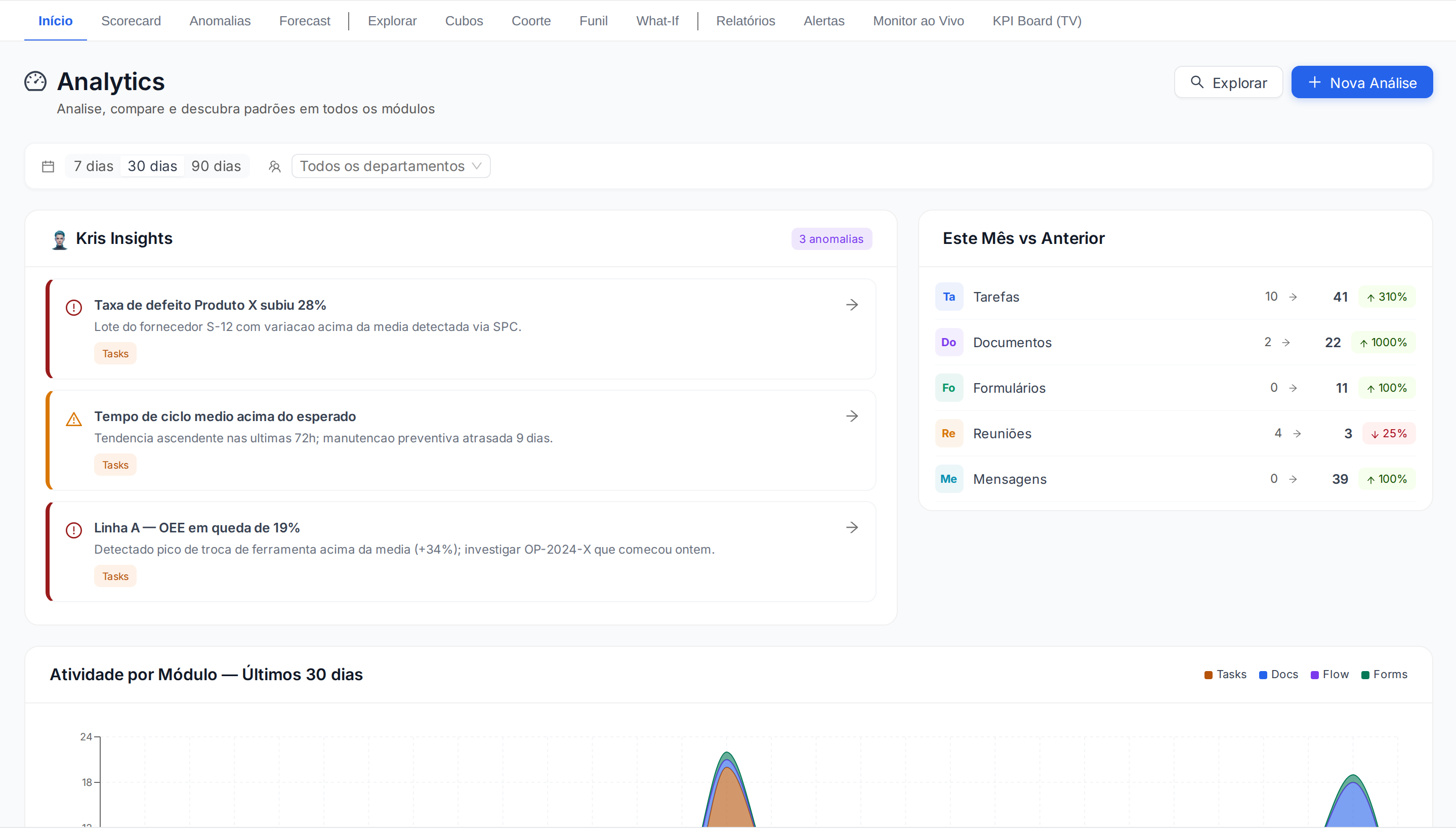The image size is (1456, 832).
Task: Click the 100% change badge for Mensagens
Action: point(1387,479)
